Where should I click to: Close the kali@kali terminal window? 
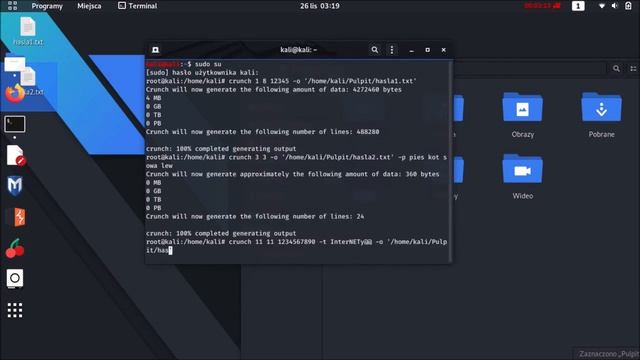pyautogui.click(x=444, y=50)
